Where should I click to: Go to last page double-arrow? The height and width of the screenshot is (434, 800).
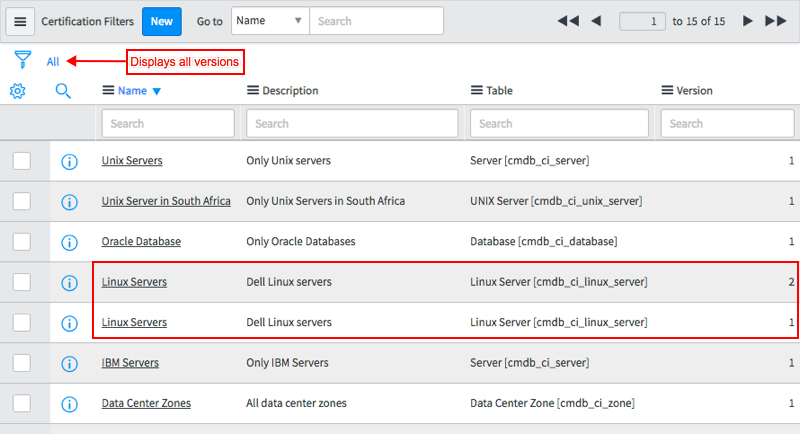(776, 21)
